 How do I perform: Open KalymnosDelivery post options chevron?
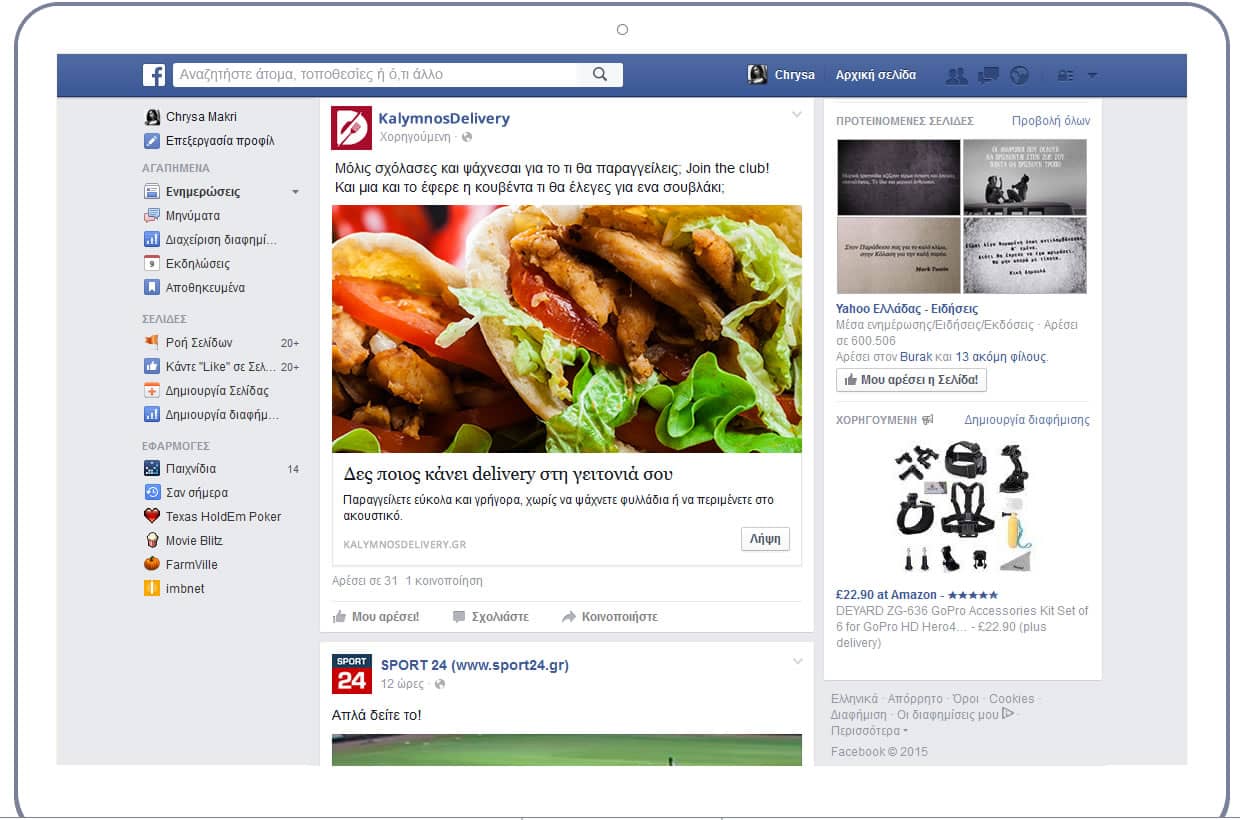click(x=797, y=115)
